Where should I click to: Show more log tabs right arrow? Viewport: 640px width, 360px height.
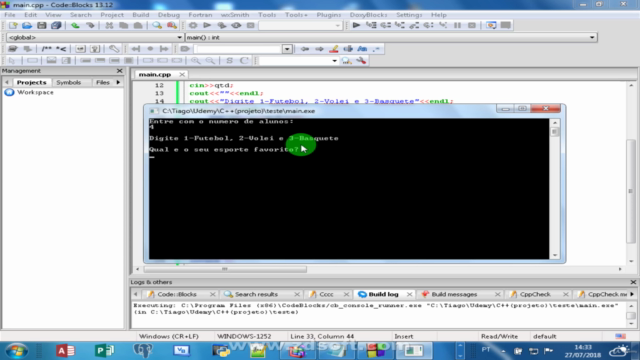(x=632, y=294)
